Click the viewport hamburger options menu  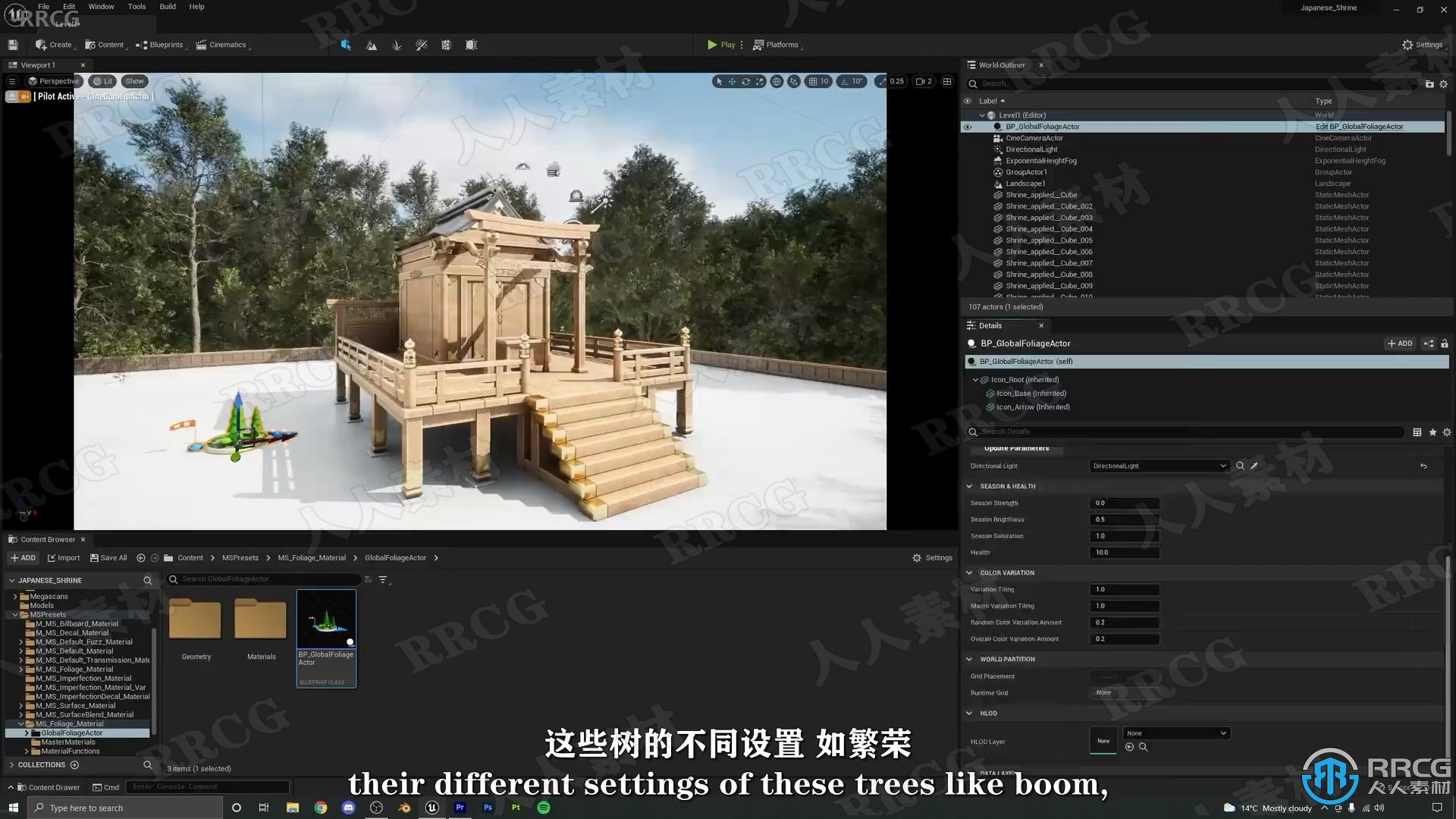(11, 81)
